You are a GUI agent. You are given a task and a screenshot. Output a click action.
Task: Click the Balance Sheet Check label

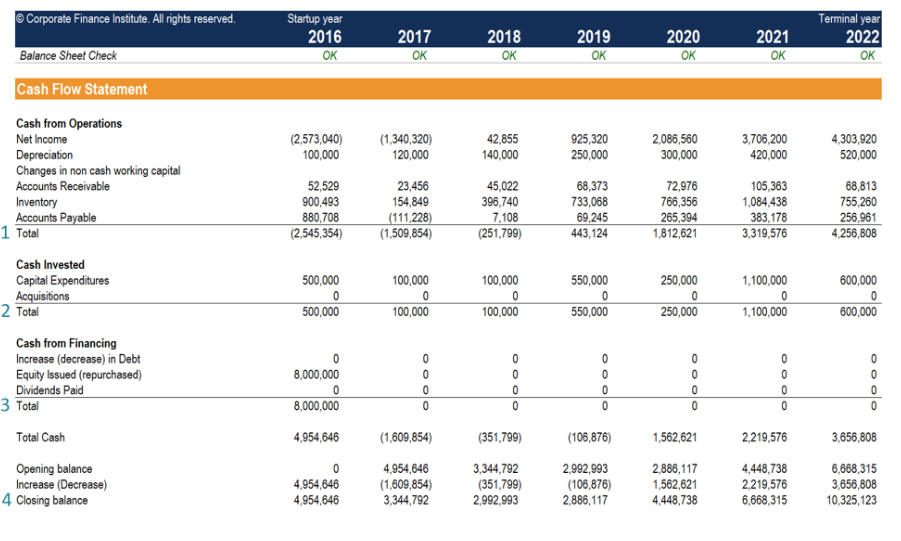pyautogui.click(x=68, y=56)
